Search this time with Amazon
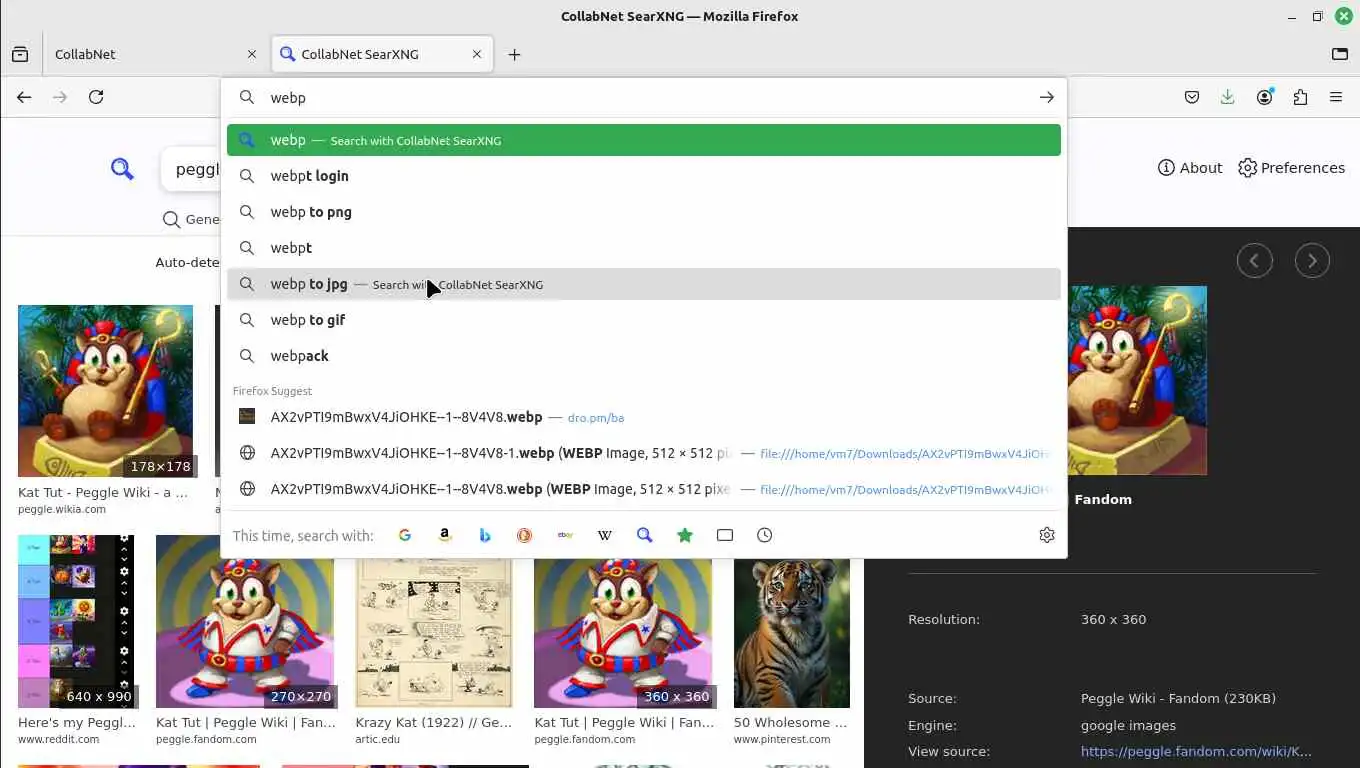This screenshot has height=768, width=1360. pos(445,535)
